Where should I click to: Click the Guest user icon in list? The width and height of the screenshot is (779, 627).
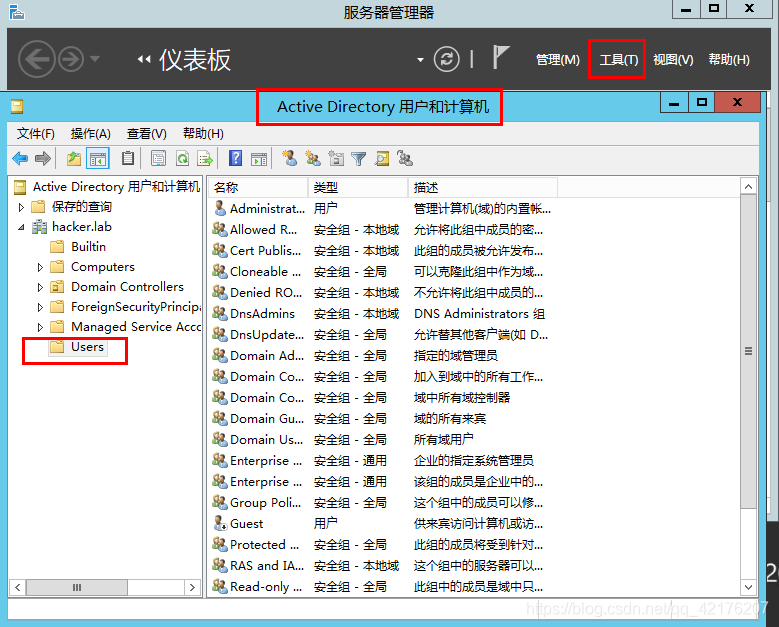[x=220, y=523]
